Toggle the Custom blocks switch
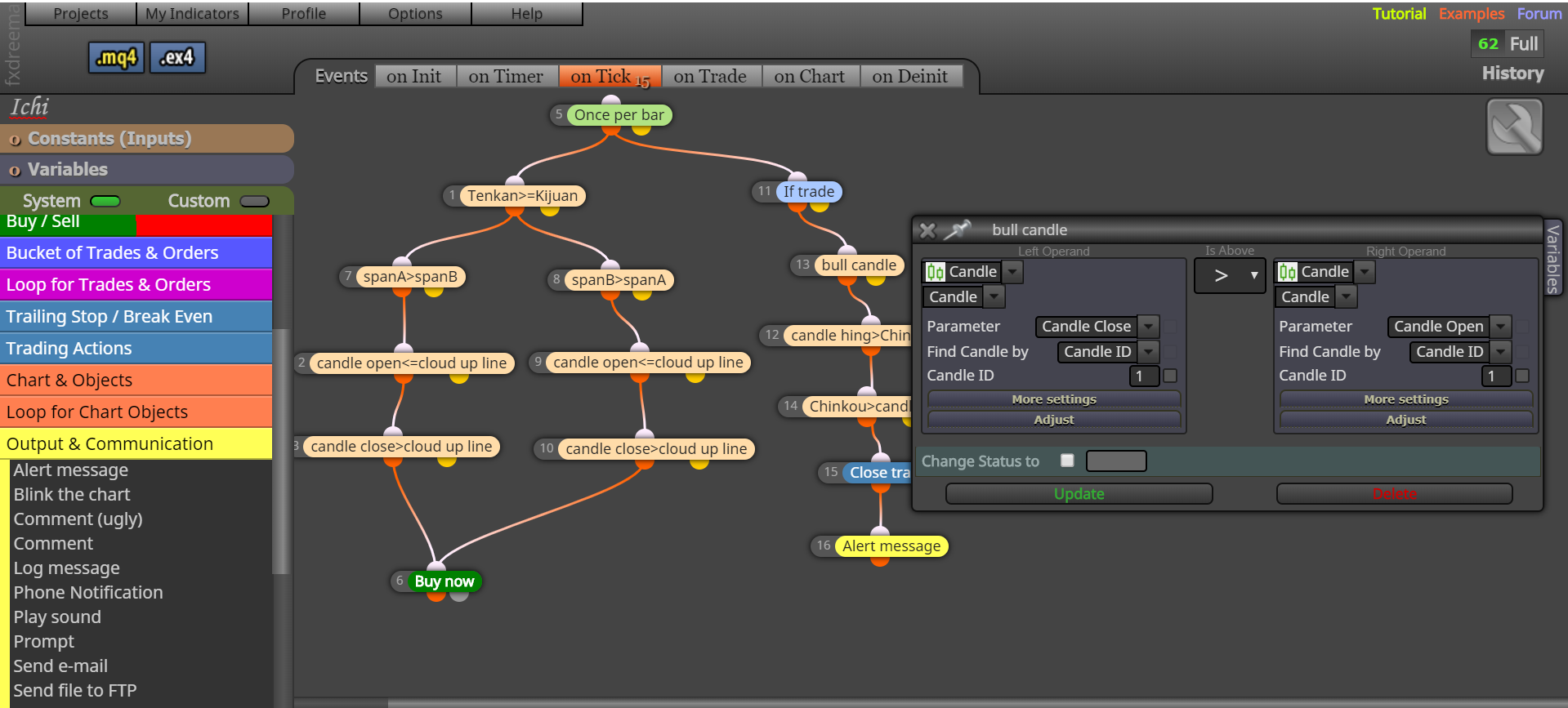The height and width of the screenshot is (708, 1568). point(254,201)
